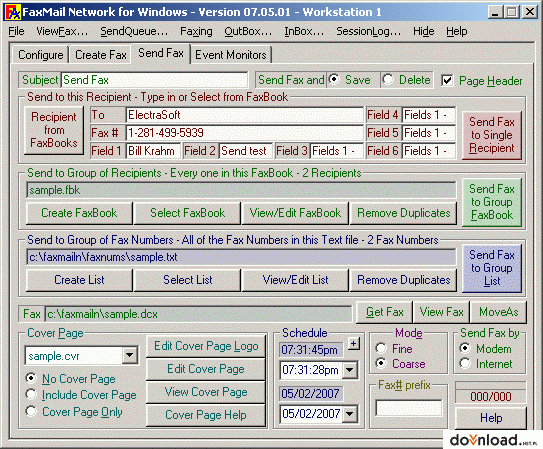Select the Send Fax tab
The height and width of the screenshot is (449, 543).
tap(161, 53)
